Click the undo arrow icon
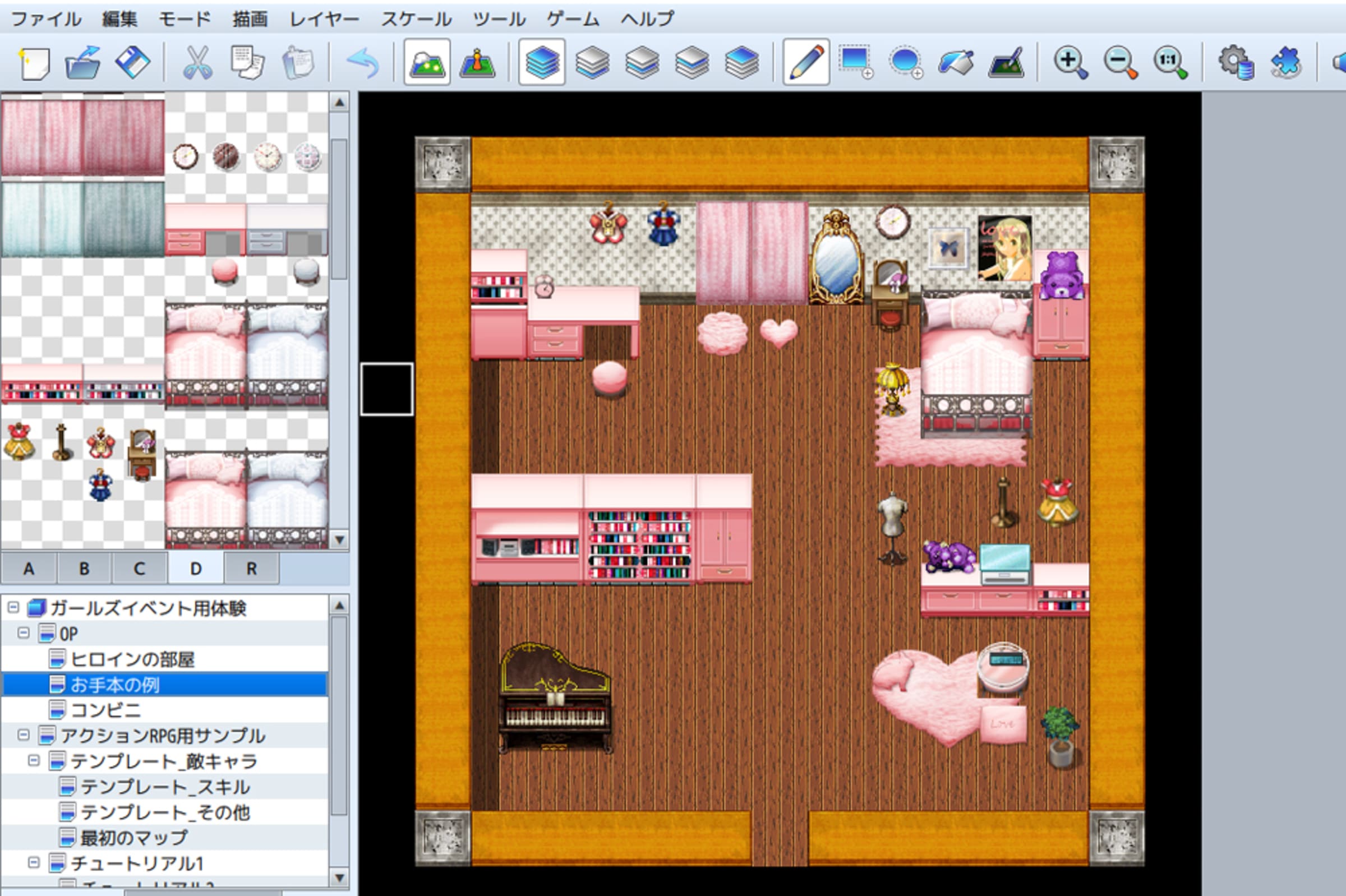This screenshot has width=1346, height=896. [363, 62]
